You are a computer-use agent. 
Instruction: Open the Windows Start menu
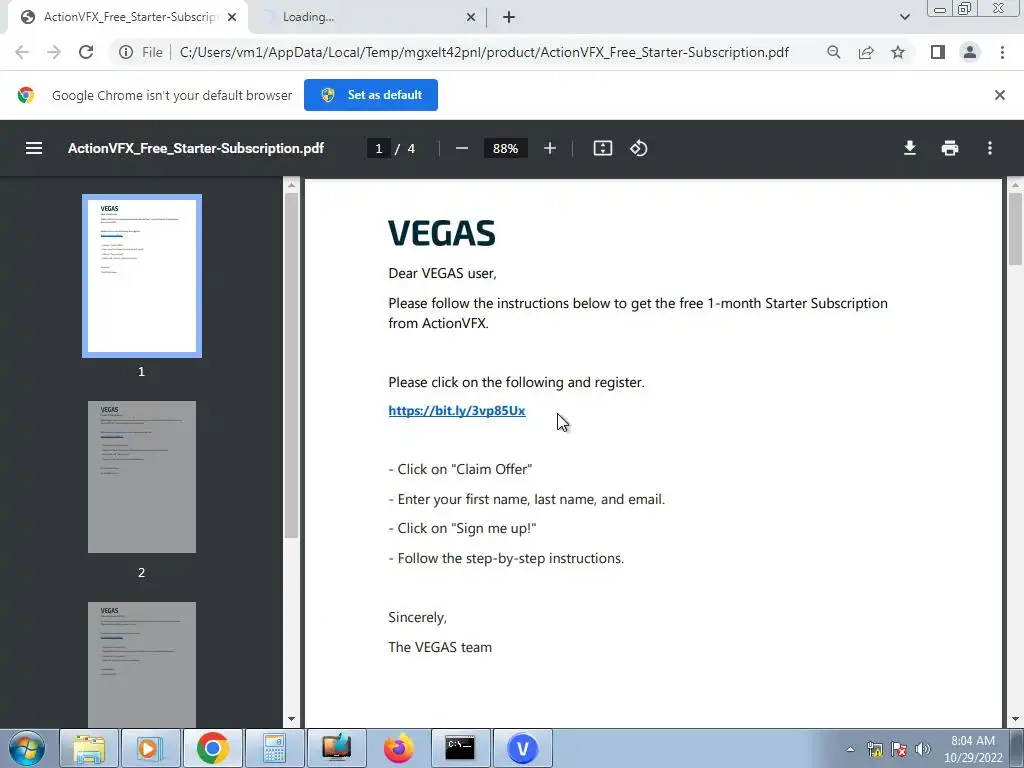tap(27, 748)
